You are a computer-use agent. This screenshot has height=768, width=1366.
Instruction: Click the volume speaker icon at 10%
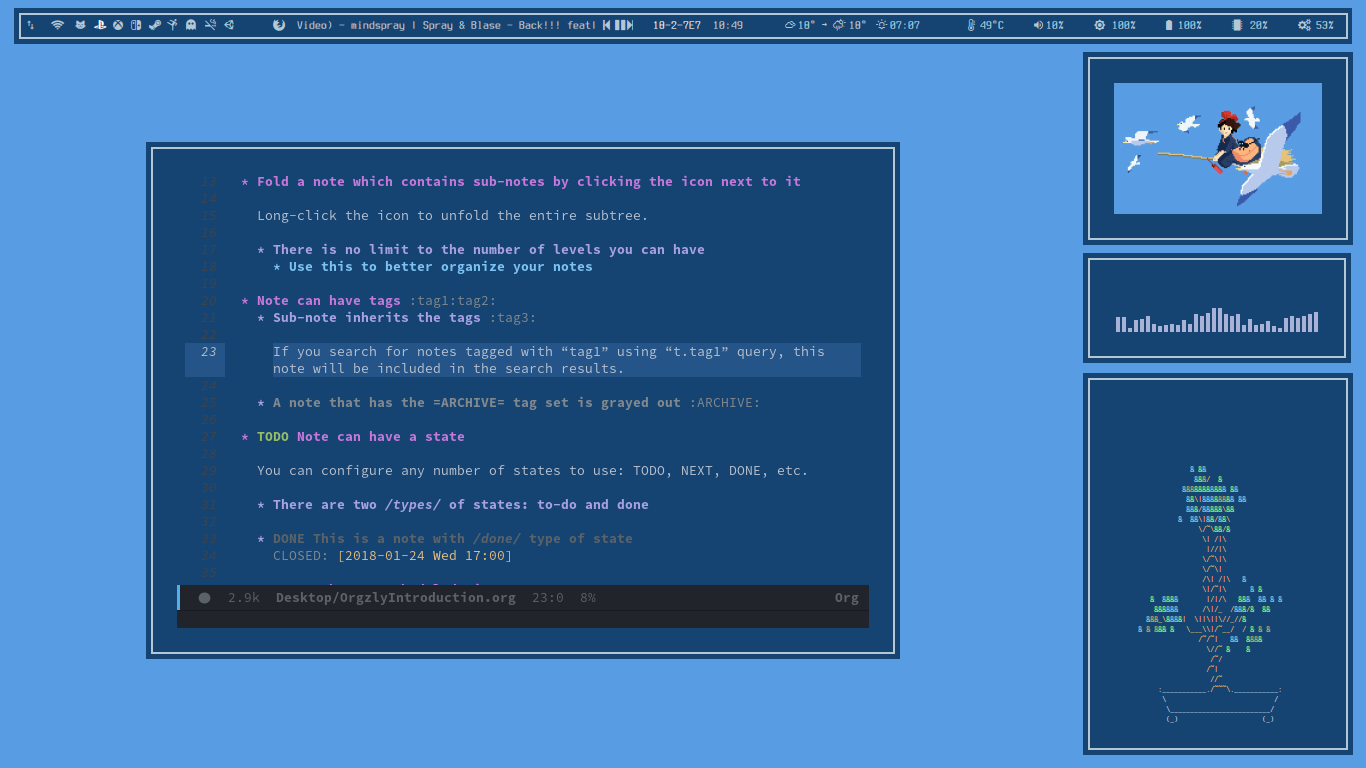(x=1037, y=25)
